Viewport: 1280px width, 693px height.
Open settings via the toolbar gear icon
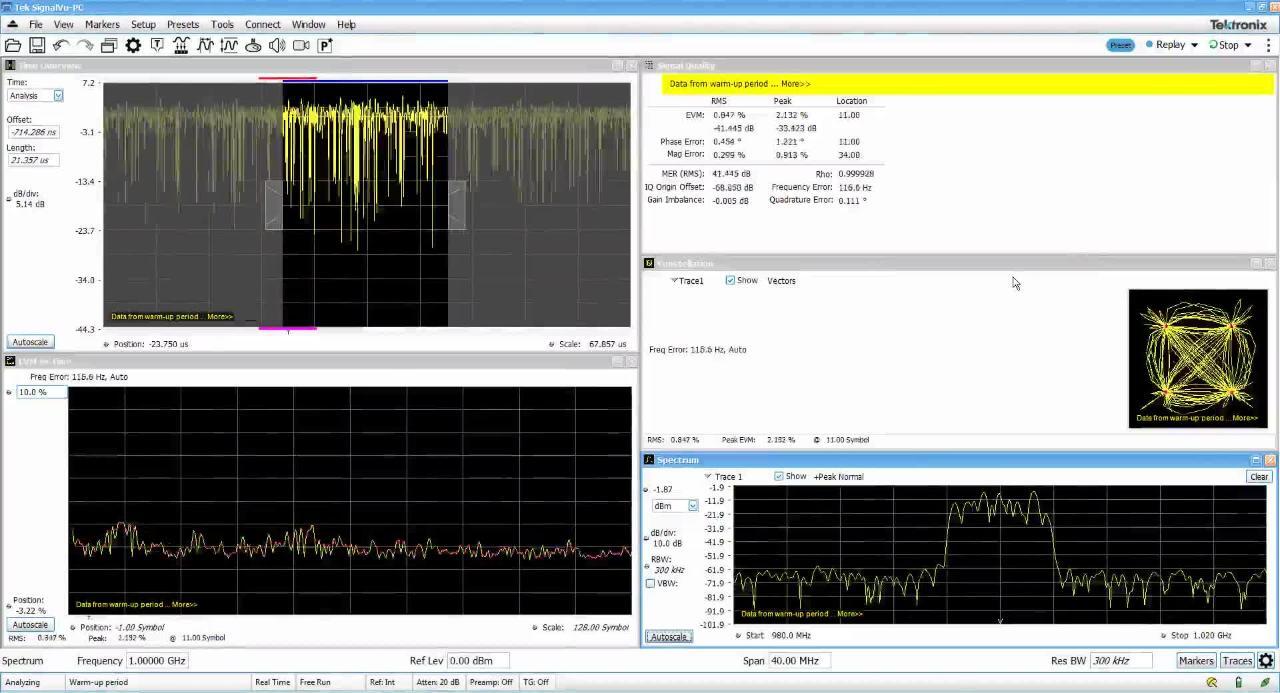[x=133, y=45]
